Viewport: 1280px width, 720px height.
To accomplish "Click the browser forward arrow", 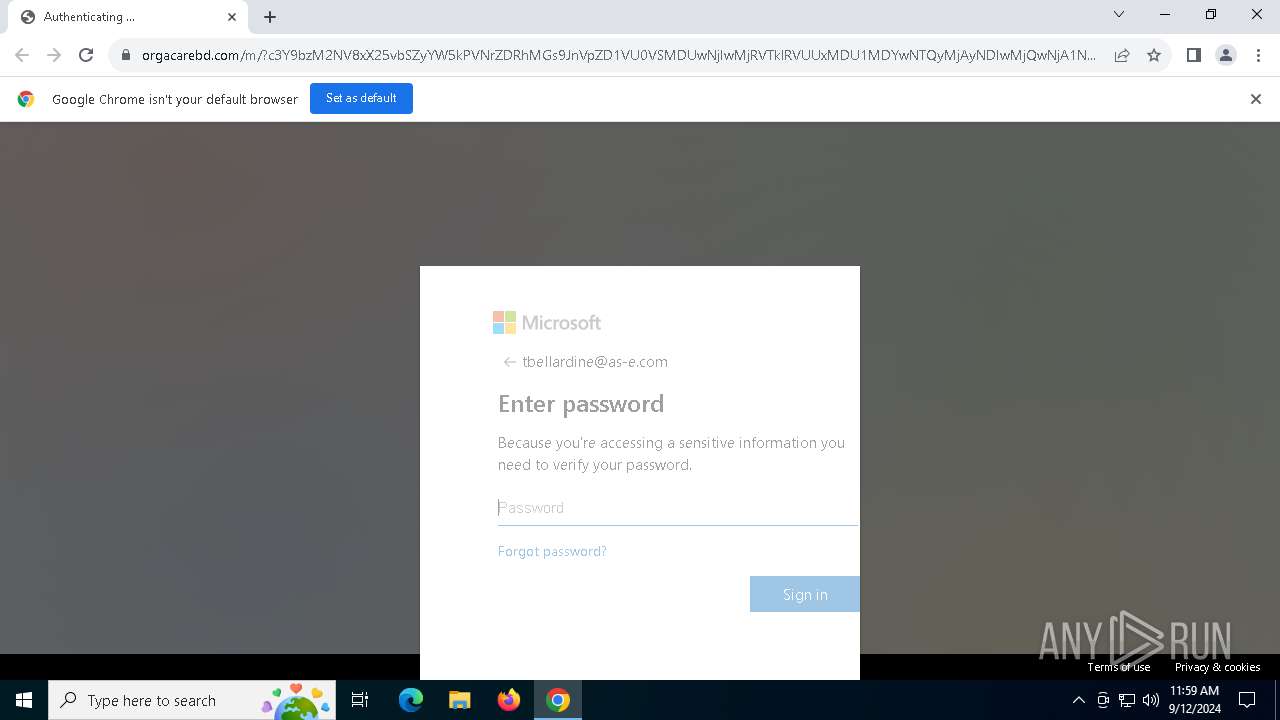I will [x=54, y=55].
